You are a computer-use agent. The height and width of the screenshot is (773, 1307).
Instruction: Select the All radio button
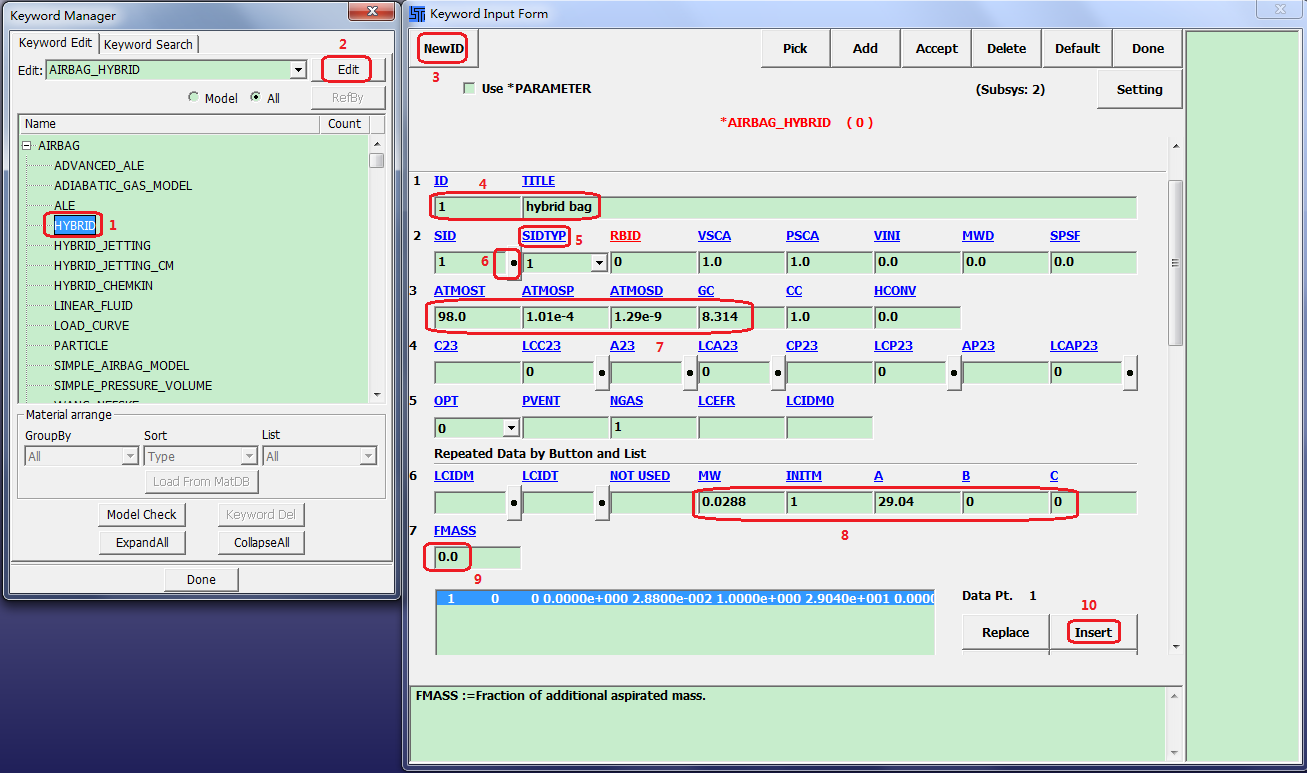(x=256, y=98)
